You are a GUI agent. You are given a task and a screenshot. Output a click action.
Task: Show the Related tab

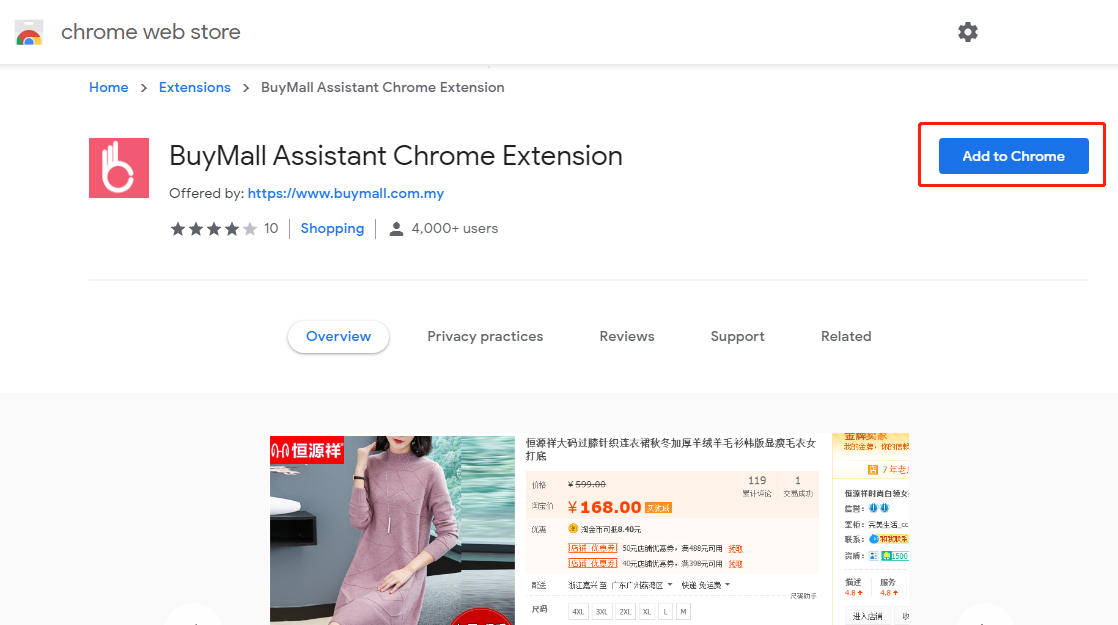tap(846, 336)
